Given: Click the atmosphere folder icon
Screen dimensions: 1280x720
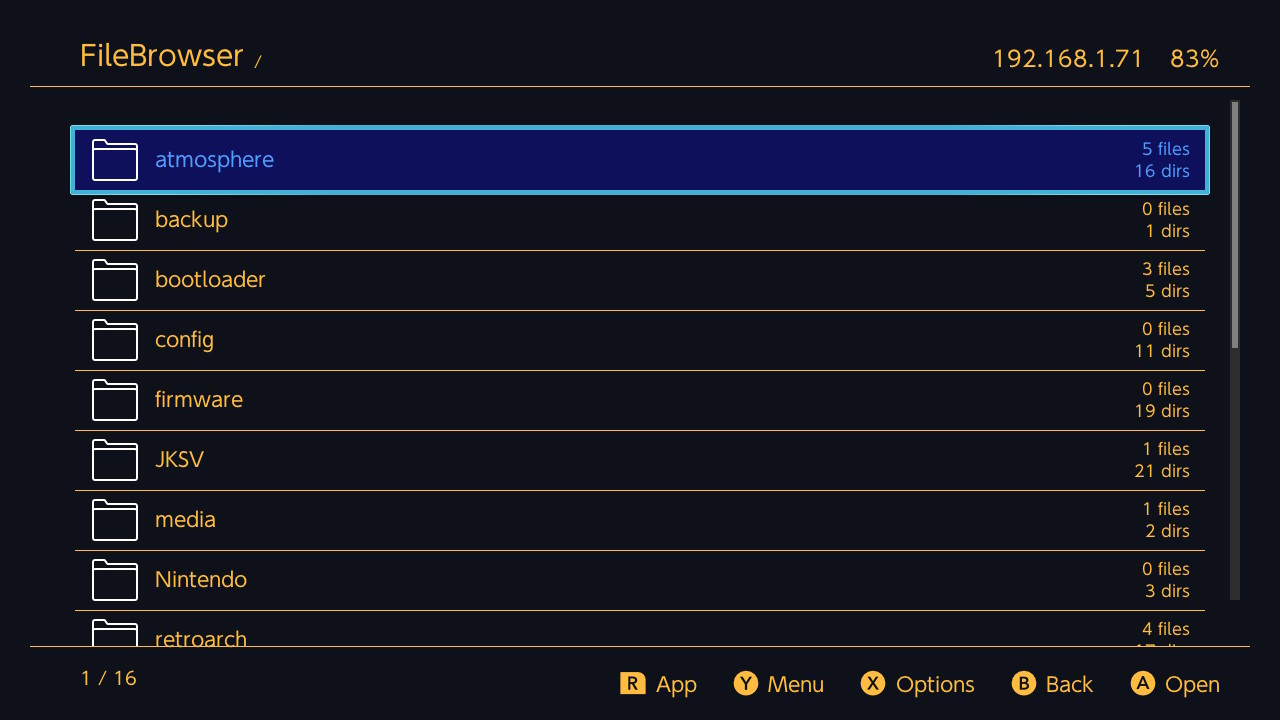Looking at the screenshot, I should click(x=114, y=160).
